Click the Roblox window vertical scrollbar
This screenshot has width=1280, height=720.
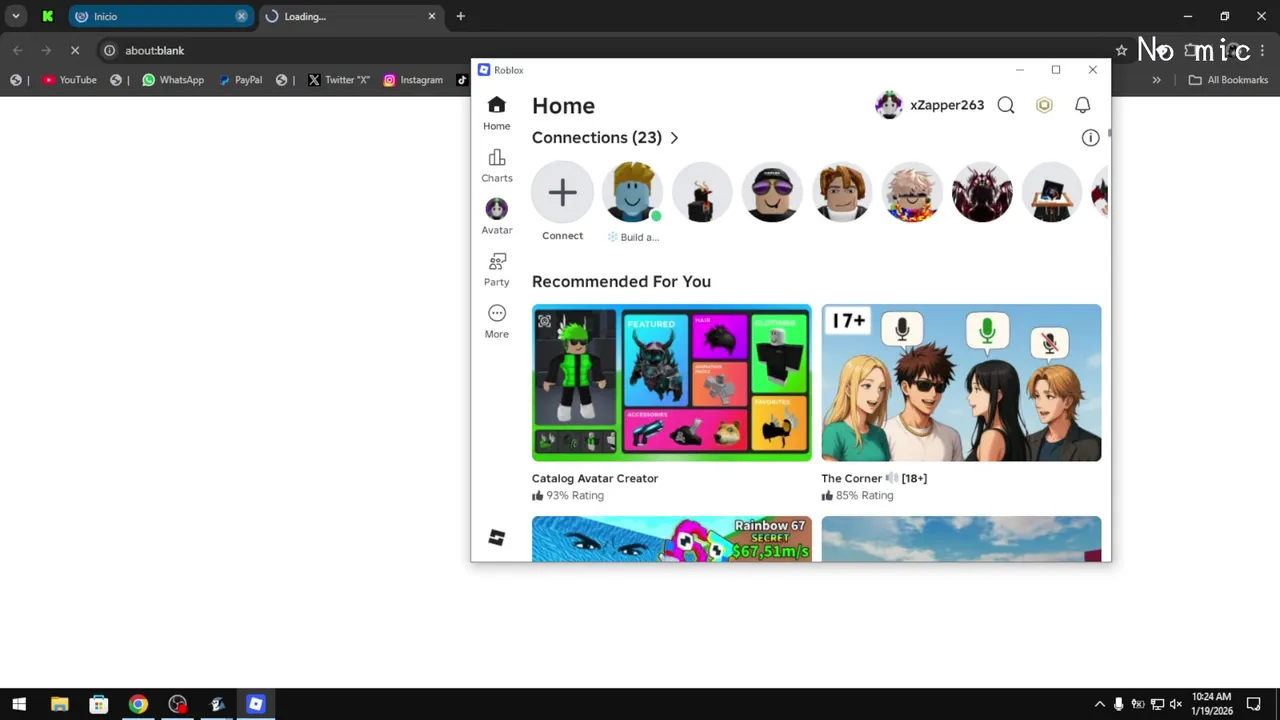(1109, 133)
